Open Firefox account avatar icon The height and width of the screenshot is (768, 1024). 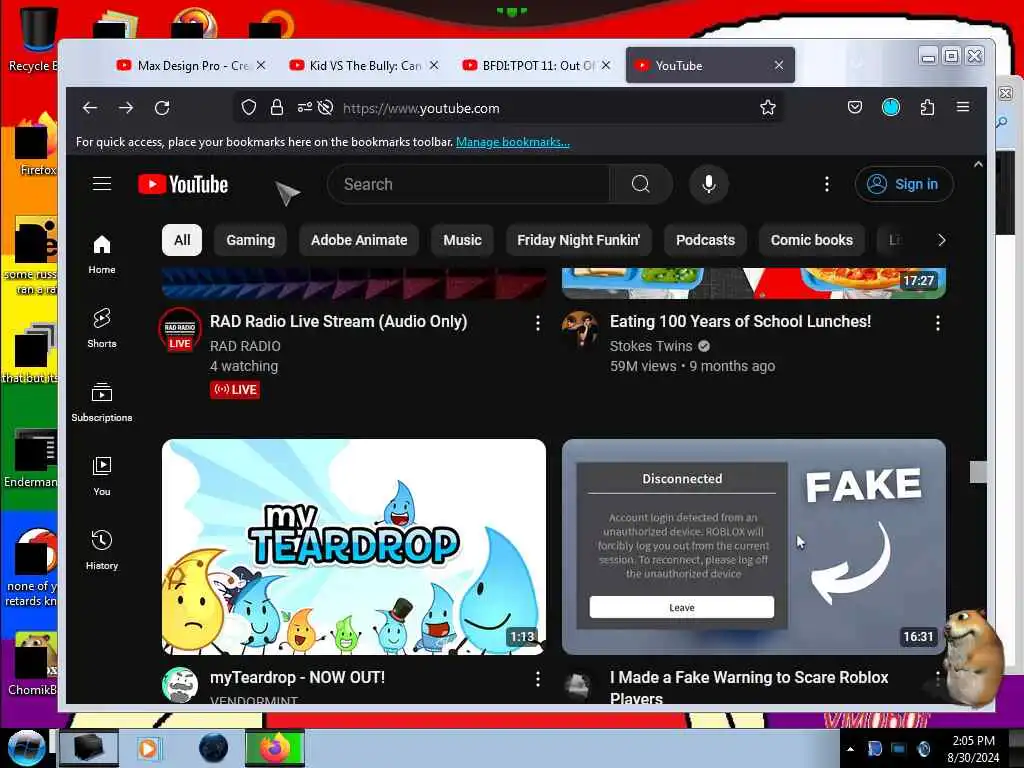[891, 108]
